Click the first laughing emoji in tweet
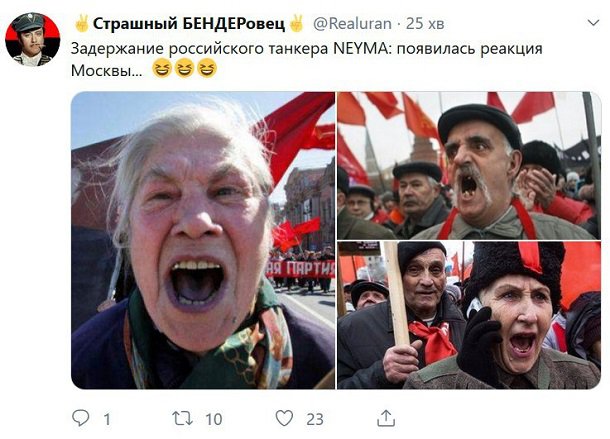 click(161, 68)
